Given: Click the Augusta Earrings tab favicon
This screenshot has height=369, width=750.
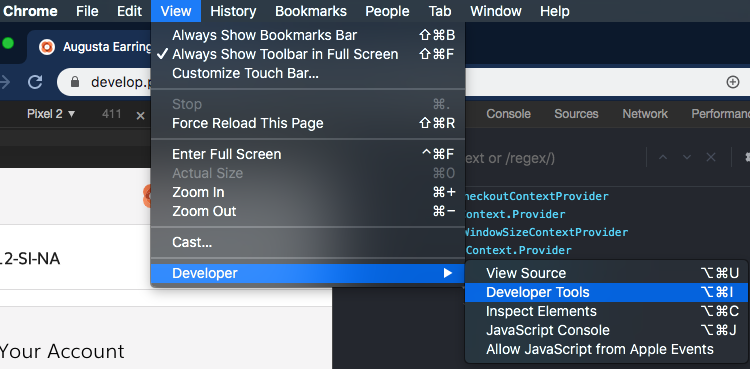Looking at the screenshot, I should point(47,47).
